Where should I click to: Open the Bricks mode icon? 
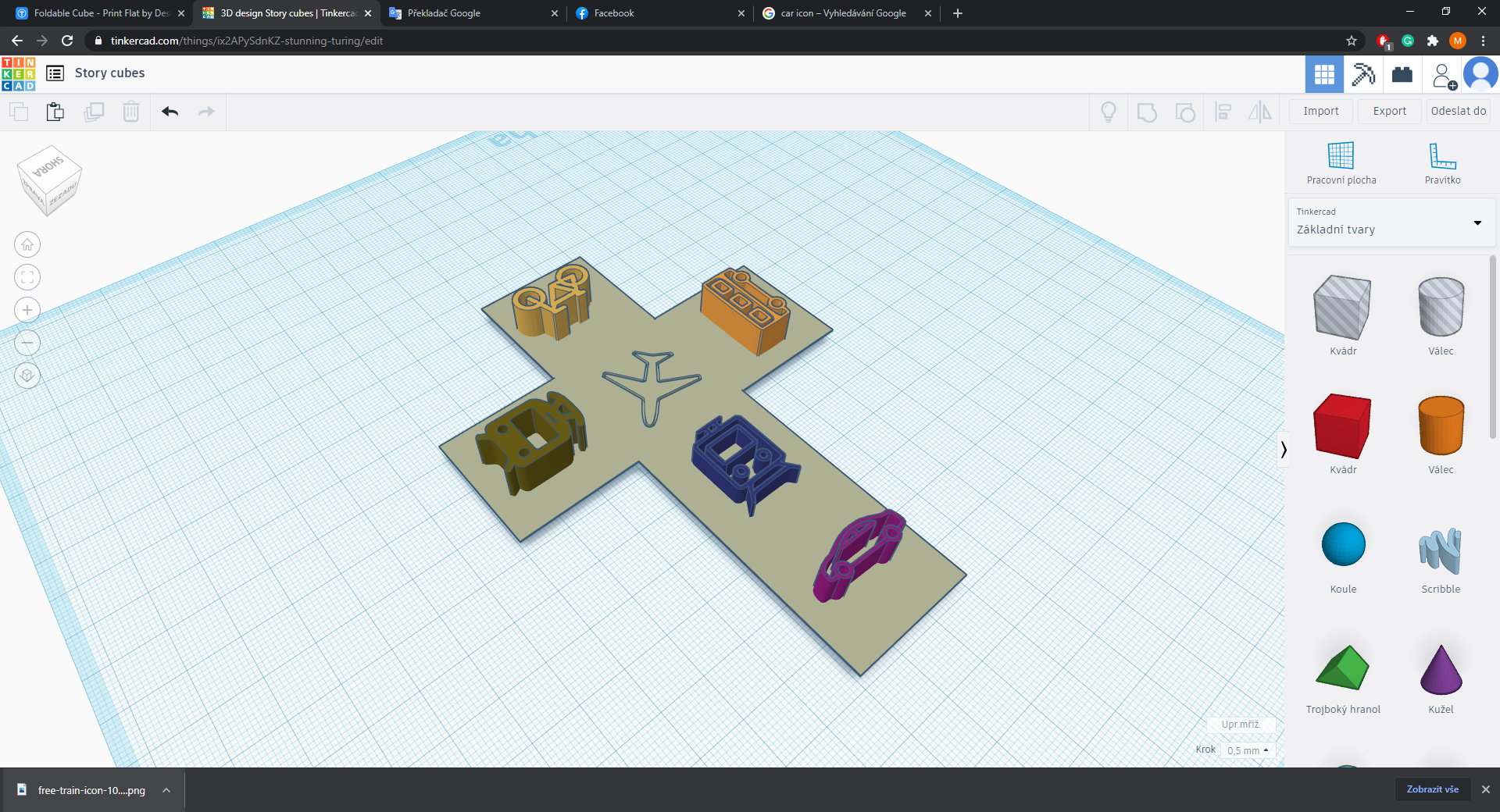(x=1402, y=74)
